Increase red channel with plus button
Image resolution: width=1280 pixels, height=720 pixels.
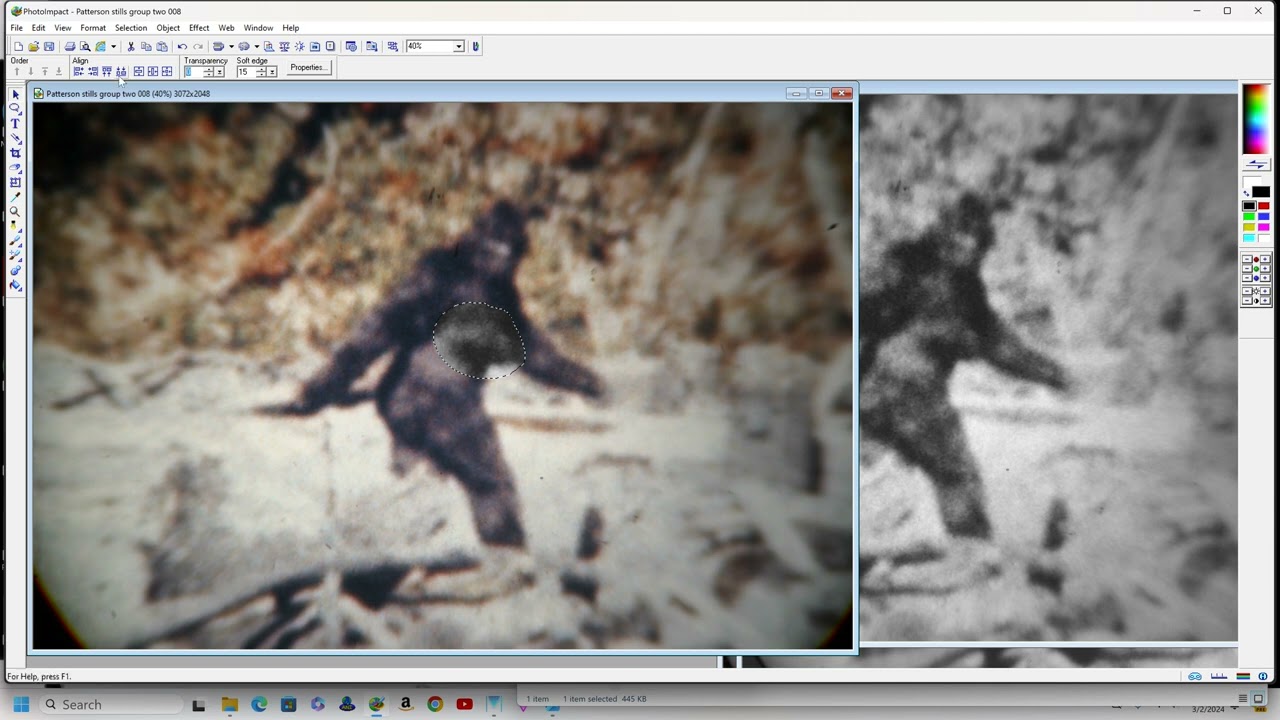point(1266,260)
